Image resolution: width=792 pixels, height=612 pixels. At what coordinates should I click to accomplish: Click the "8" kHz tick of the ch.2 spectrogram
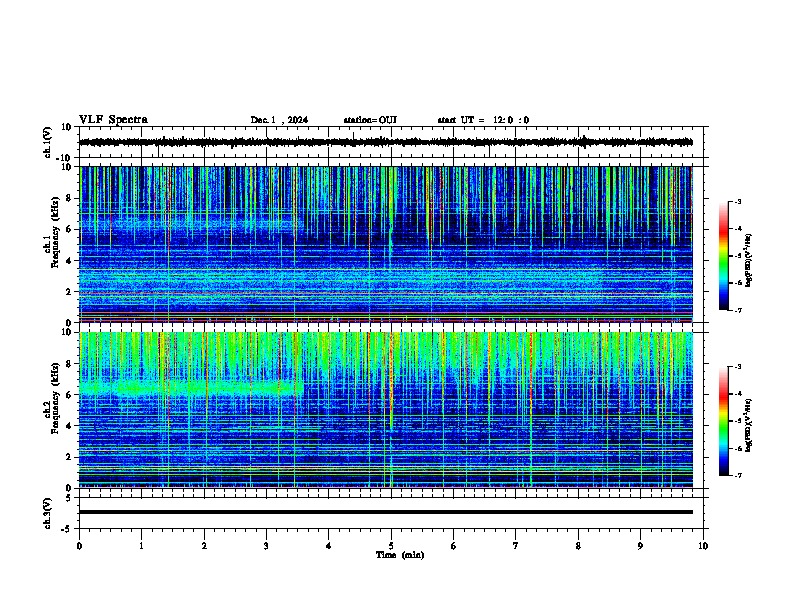tap(70, 364)
